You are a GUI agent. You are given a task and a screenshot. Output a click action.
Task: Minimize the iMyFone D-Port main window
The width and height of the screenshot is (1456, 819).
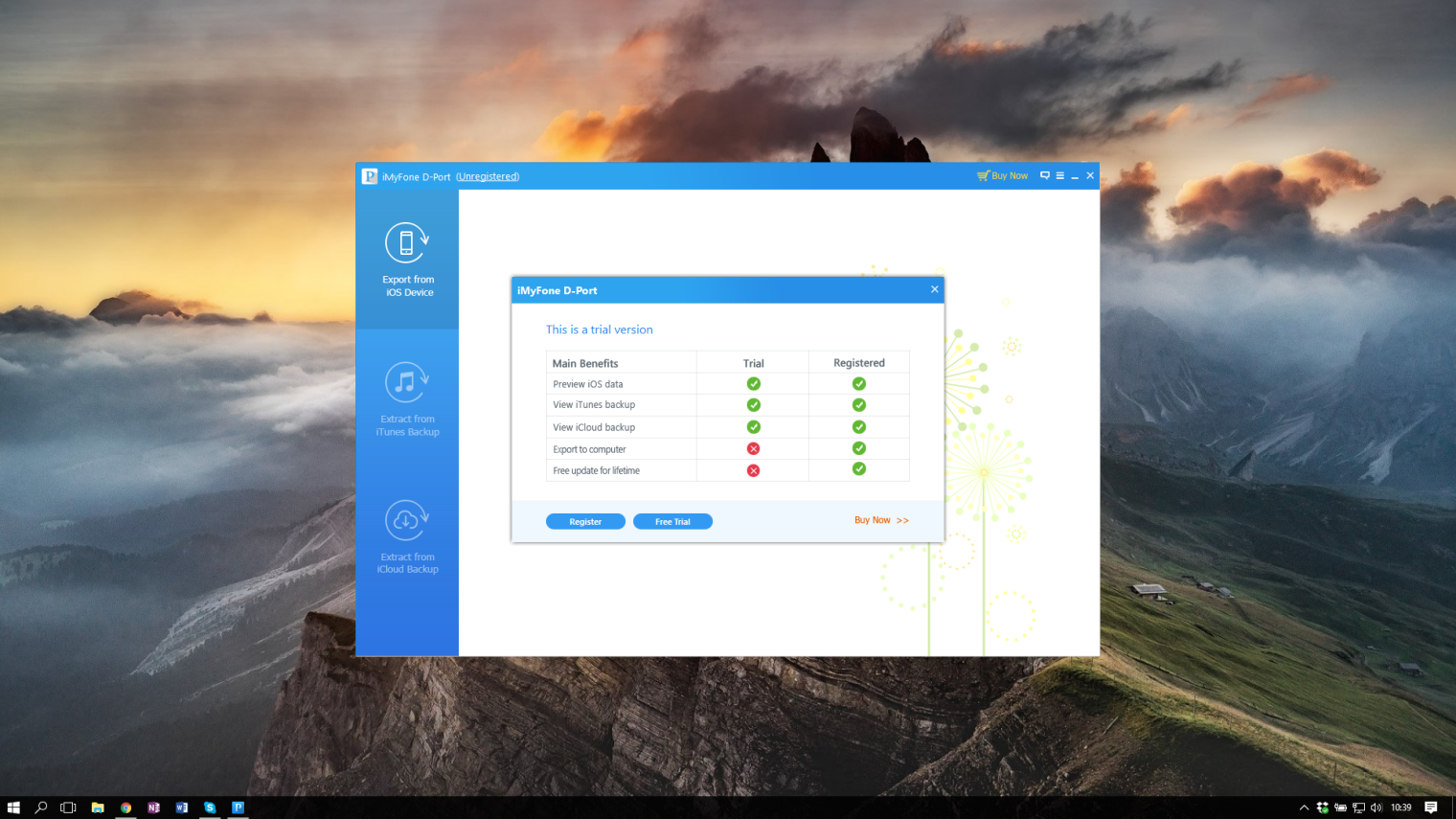(x=1075, y=176)
